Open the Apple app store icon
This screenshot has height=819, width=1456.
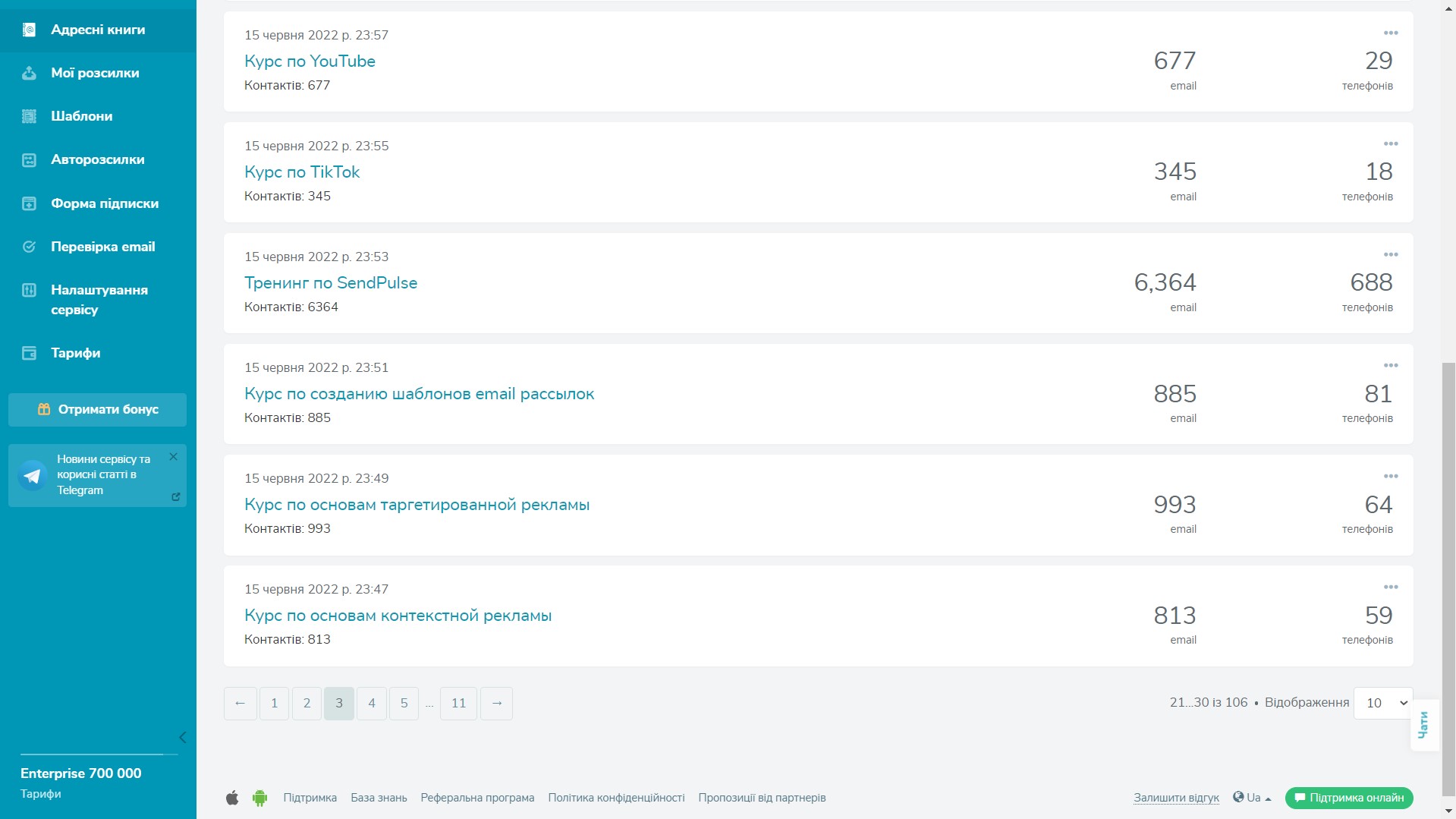click(232, 798)
